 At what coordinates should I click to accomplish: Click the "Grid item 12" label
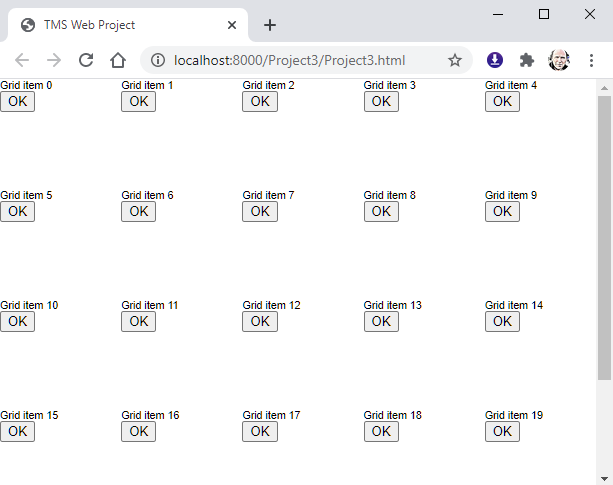tap(271, 305)
